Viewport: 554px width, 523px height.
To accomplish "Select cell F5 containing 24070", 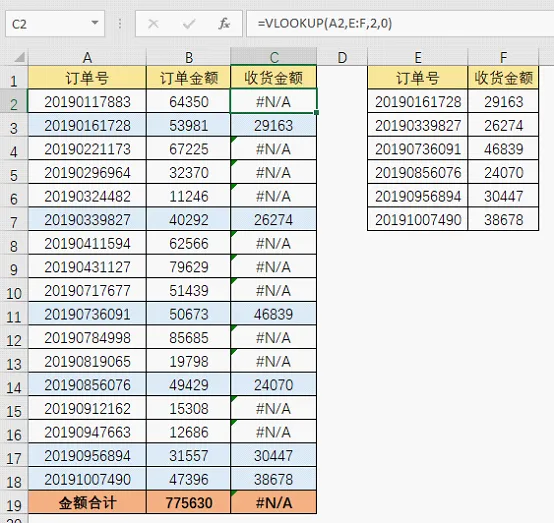I will pyautogui.click(x=503, y=172).
